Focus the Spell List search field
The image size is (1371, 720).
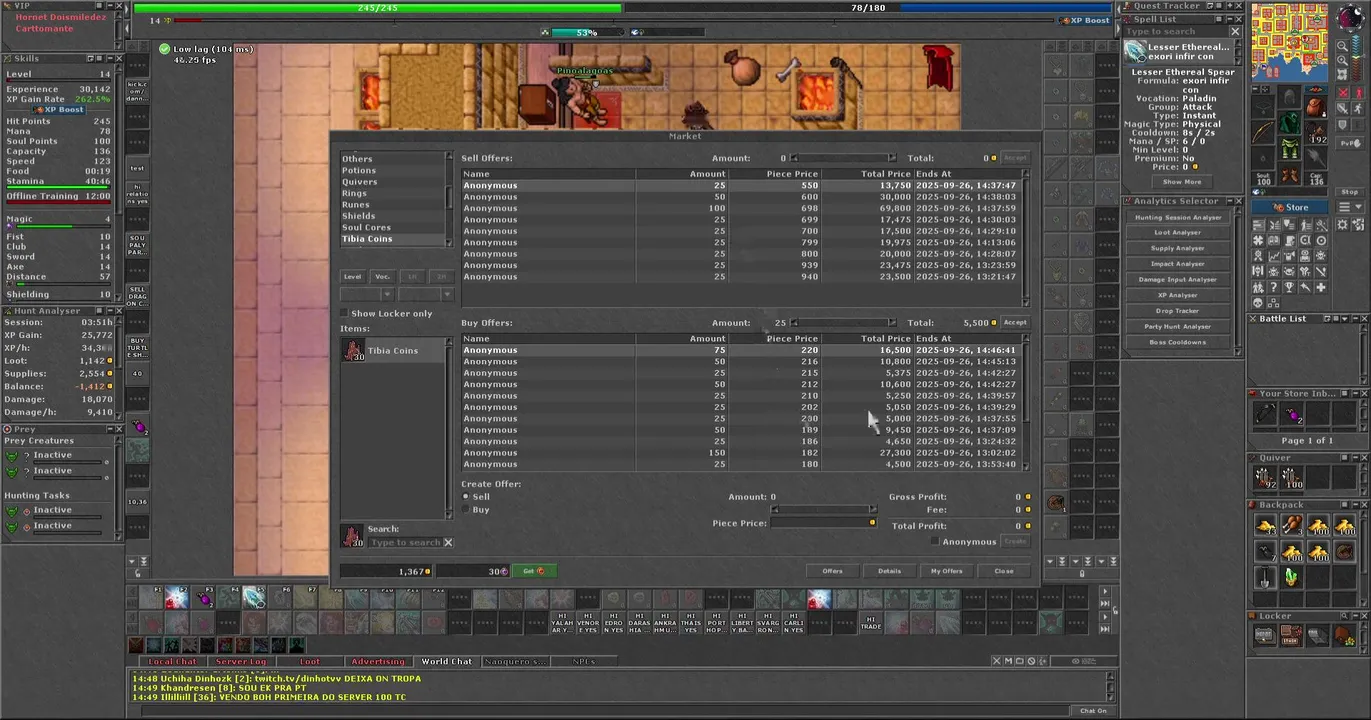1176,31
